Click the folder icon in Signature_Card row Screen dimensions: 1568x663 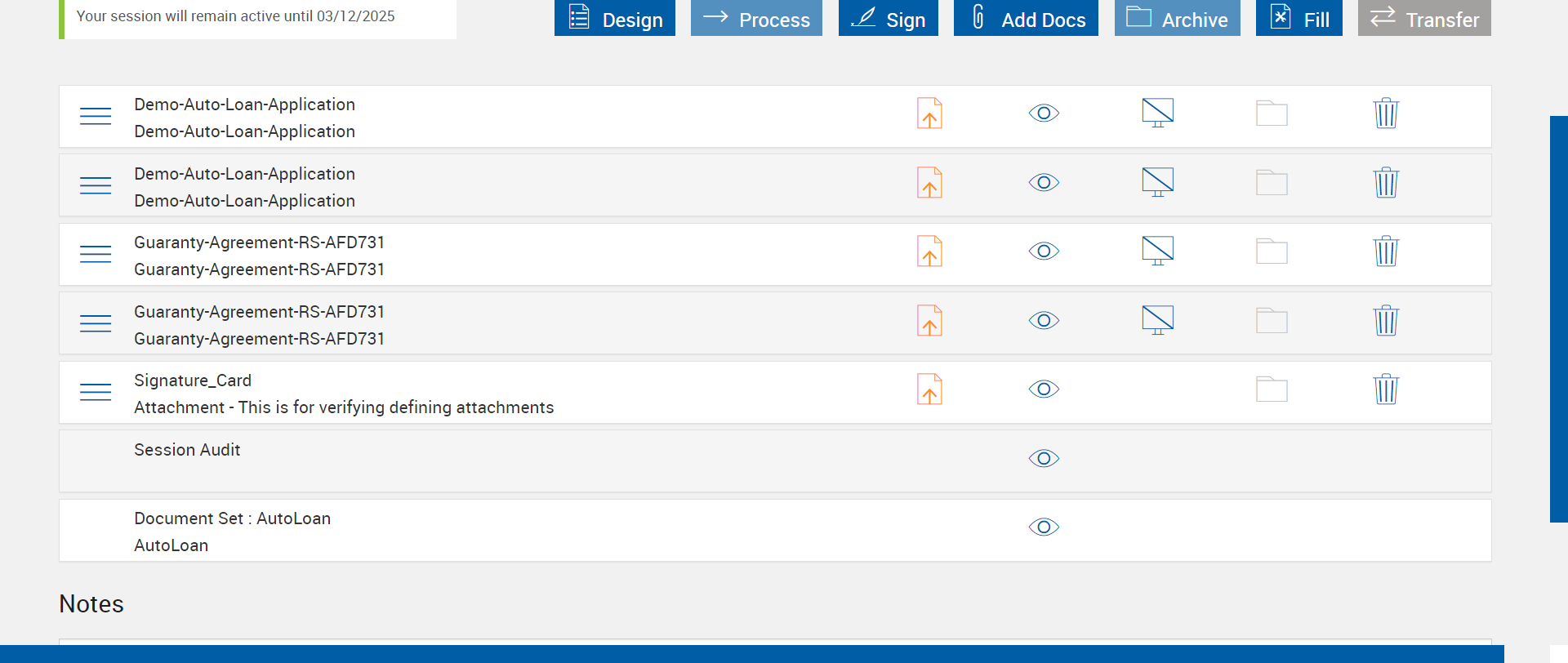[1272, 389]
